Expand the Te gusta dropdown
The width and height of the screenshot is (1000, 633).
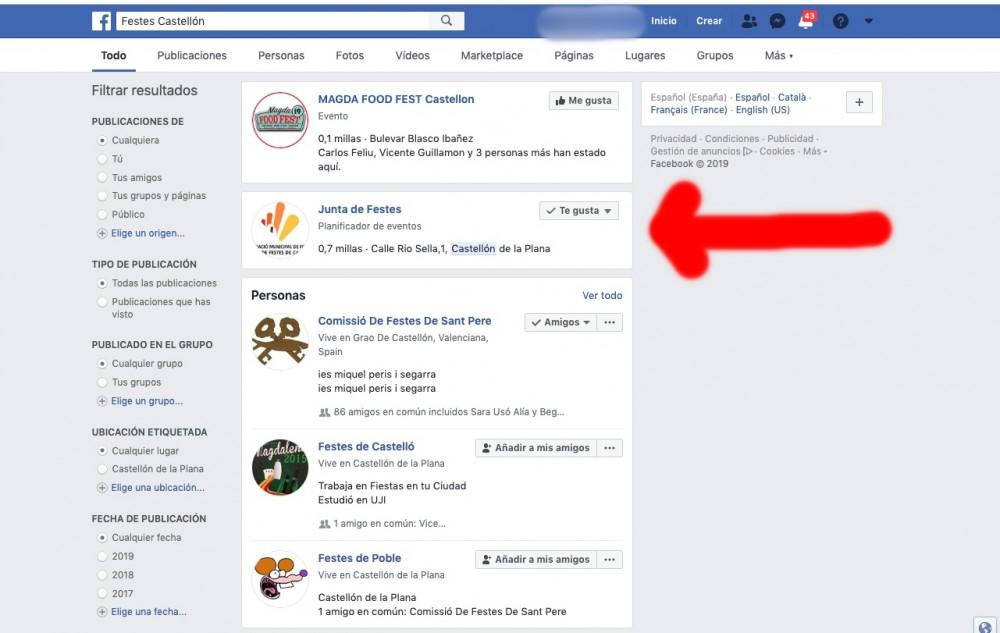pyautogui.click(x=579, y=211)
